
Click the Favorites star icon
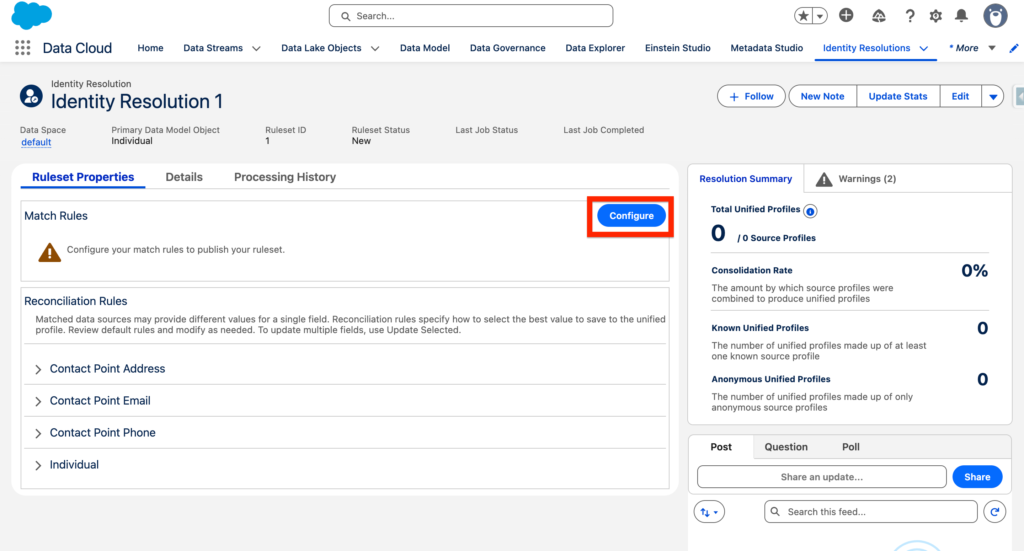[804, 16]
